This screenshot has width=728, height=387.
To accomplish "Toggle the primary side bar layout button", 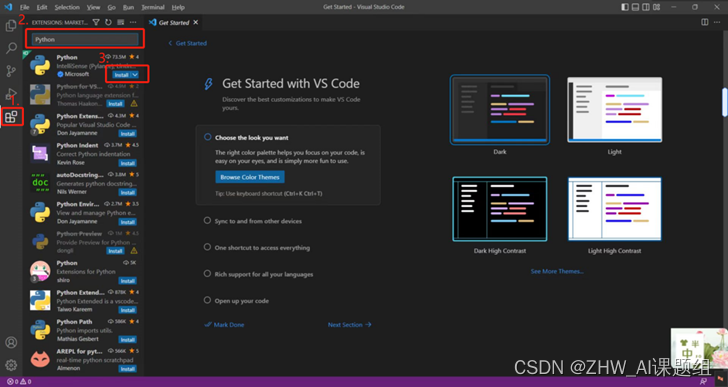I will [x=625, y=7].
